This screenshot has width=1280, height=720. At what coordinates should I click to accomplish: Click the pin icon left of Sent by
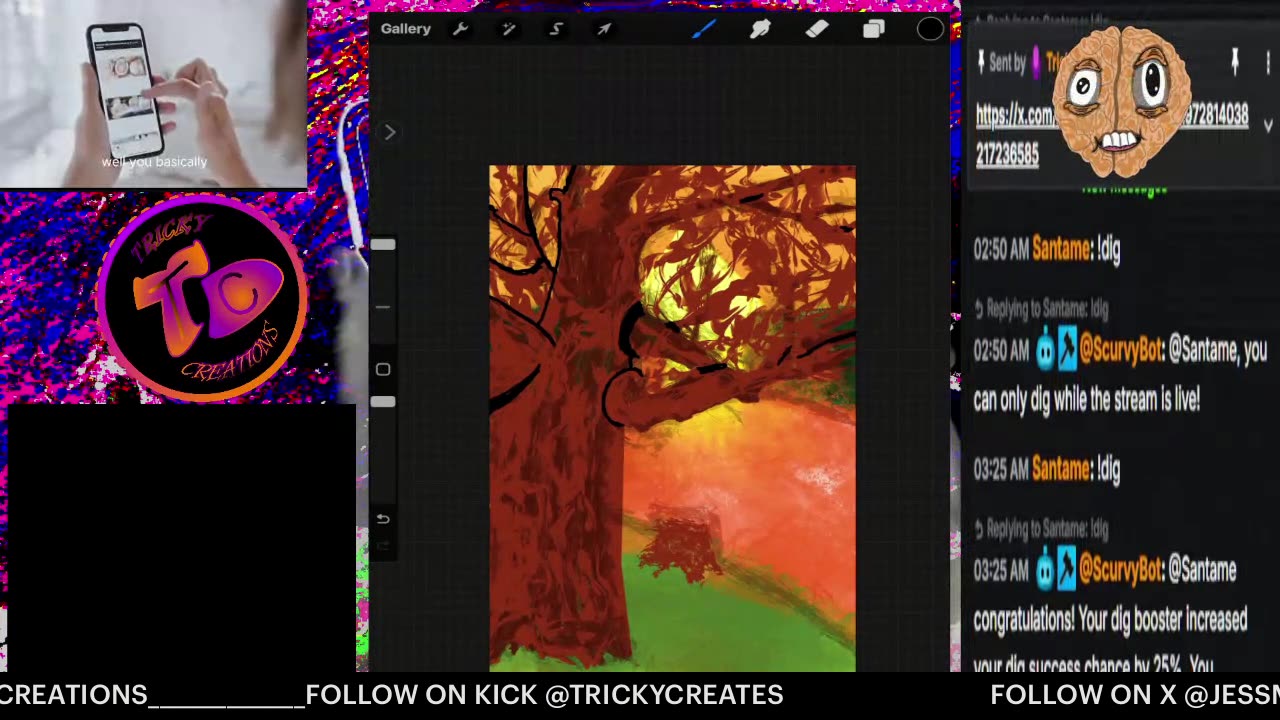tap(981, 62)
